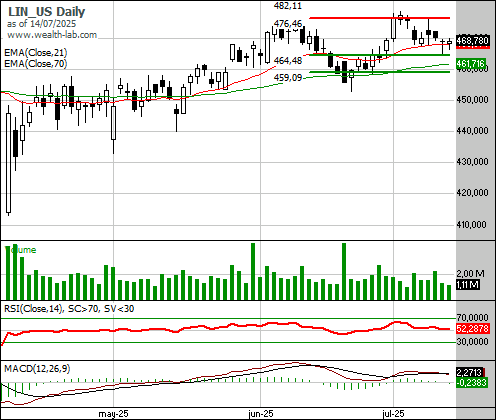
Task: Click the 440,000 price axis label
Action: tap(472, 131)
